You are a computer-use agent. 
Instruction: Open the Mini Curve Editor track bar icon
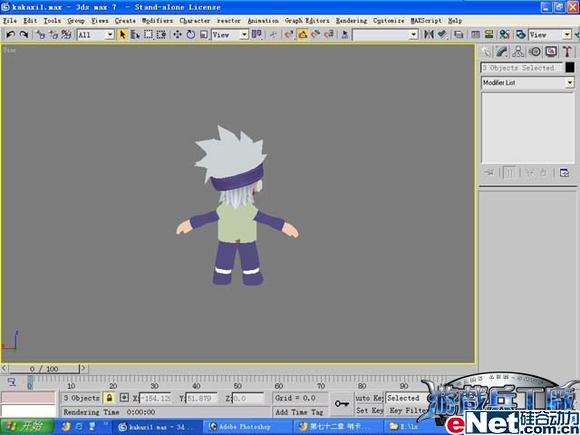(x=12, y=382)
